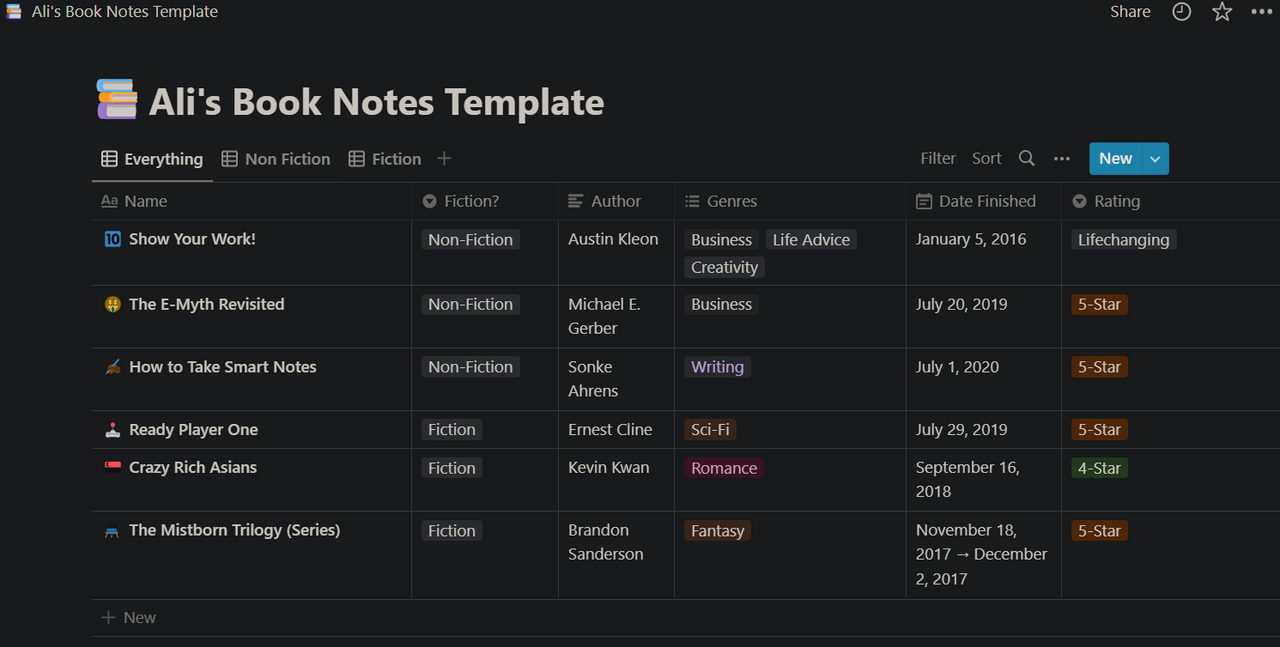This screenshot has width=1280, height=647.
Task: Click the stacked books page icon
Action: coord(116,100)
